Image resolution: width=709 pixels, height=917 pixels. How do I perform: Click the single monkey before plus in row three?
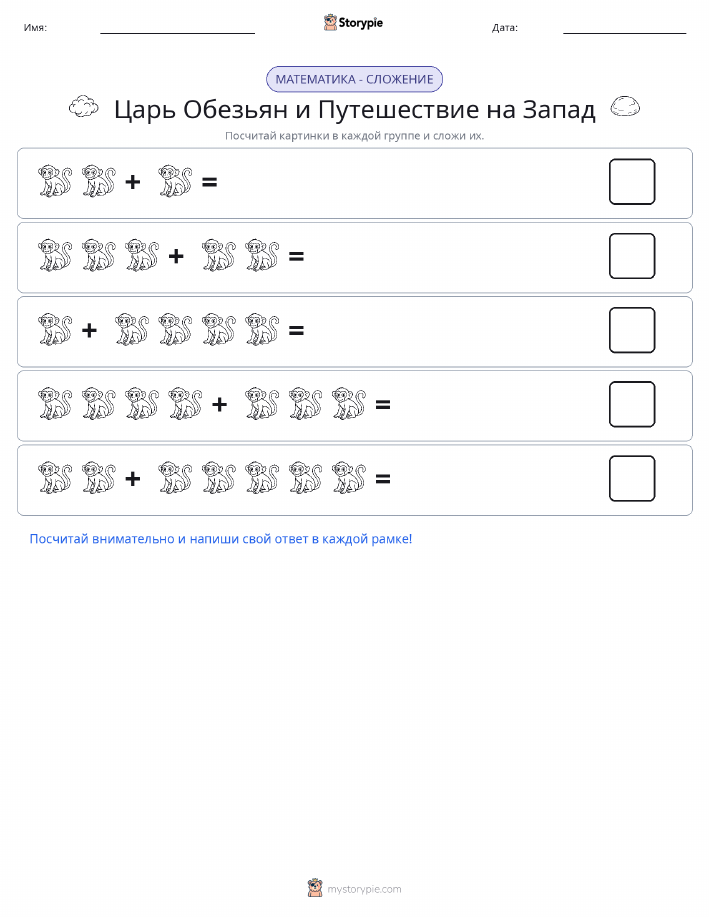(x=55, y=329)
